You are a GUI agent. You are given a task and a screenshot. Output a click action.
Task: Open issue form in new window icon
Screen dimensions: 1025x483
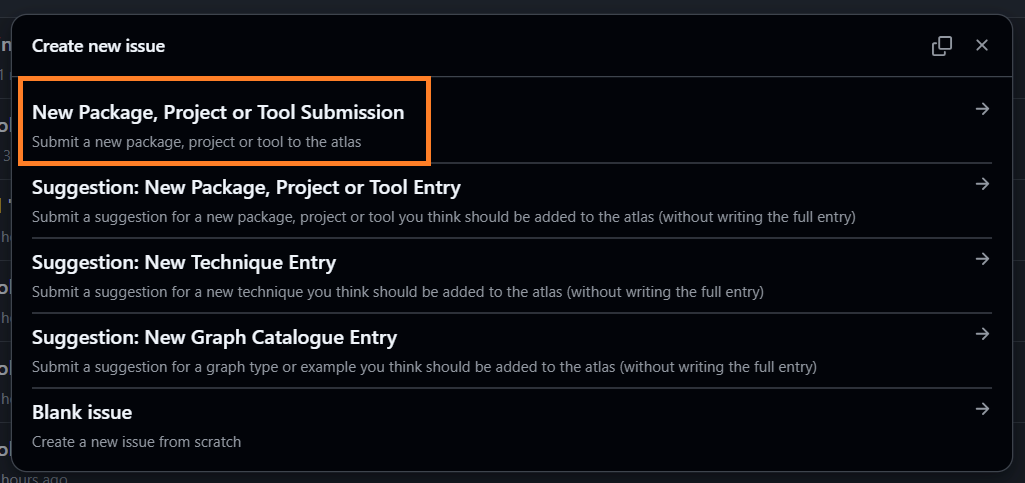942,46
